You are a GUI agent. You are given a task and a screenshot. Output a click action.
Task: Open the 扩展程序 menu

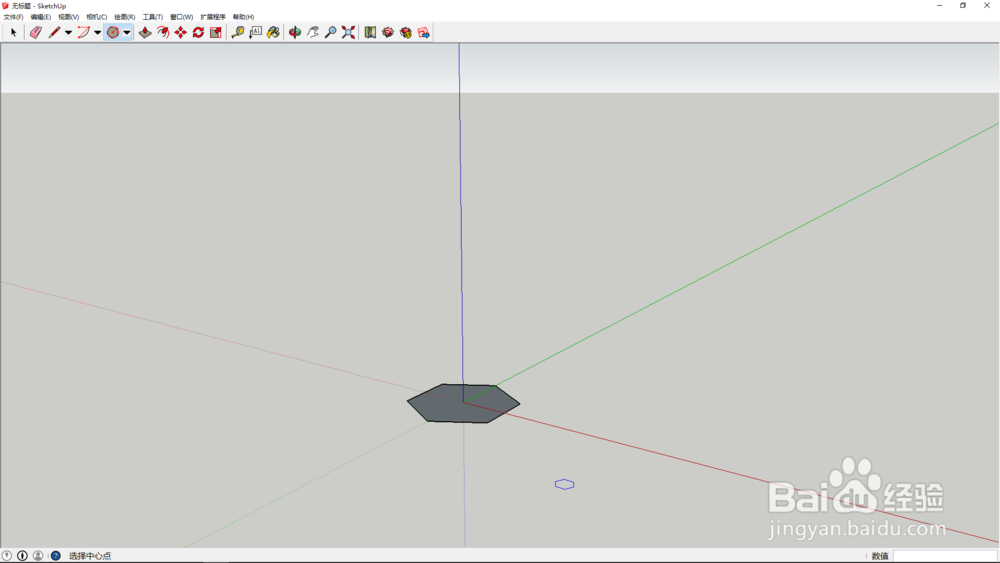coord(213,17)
